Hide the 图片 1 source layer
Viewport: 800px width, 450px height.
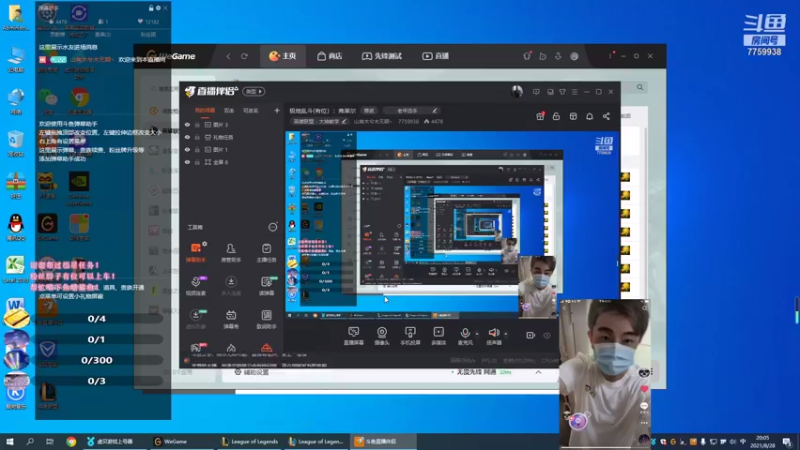[x=187, y=149]
